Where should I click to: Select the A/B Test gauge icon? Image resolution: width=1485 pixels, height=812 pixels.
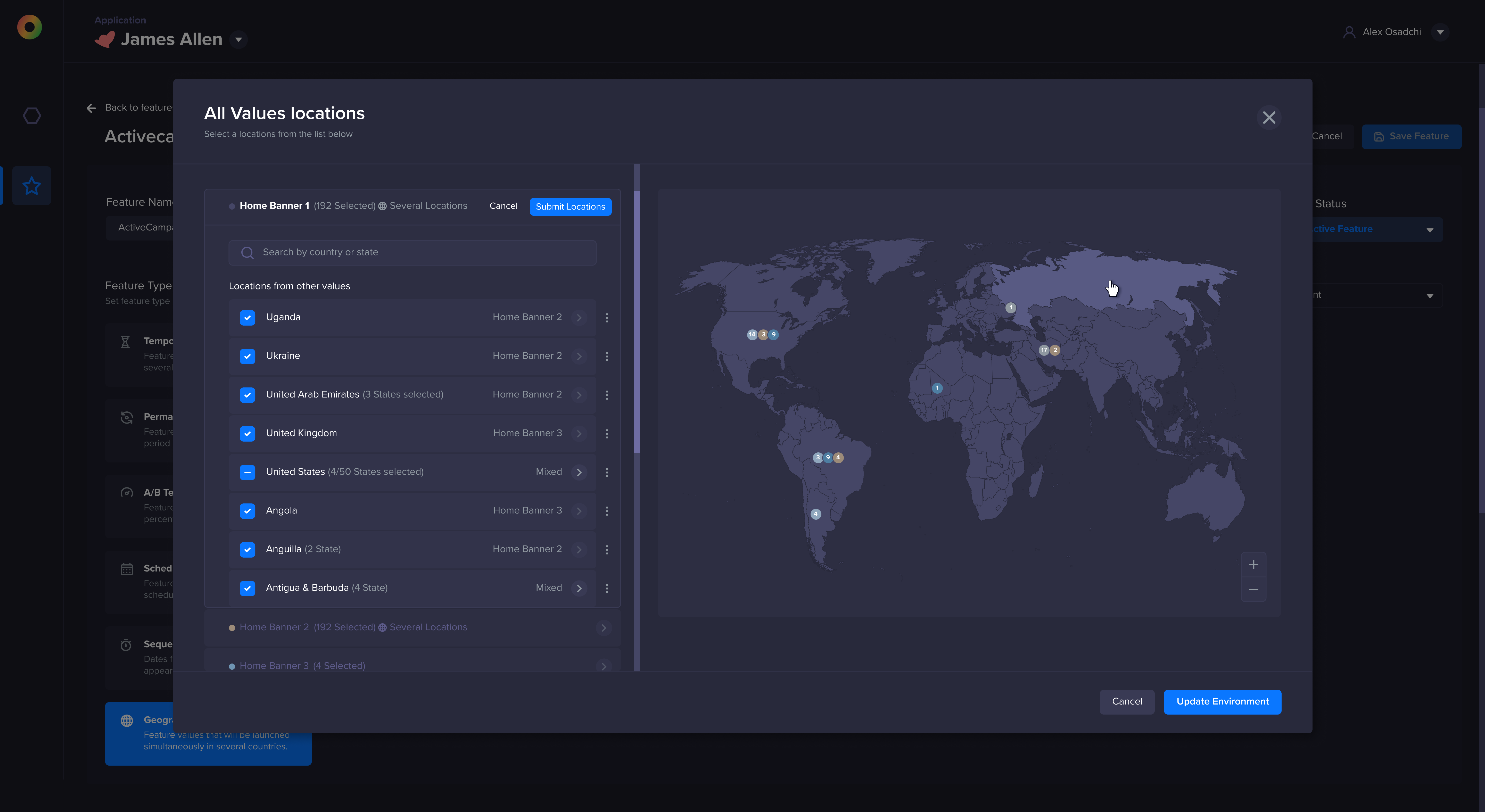pos(127,493)
